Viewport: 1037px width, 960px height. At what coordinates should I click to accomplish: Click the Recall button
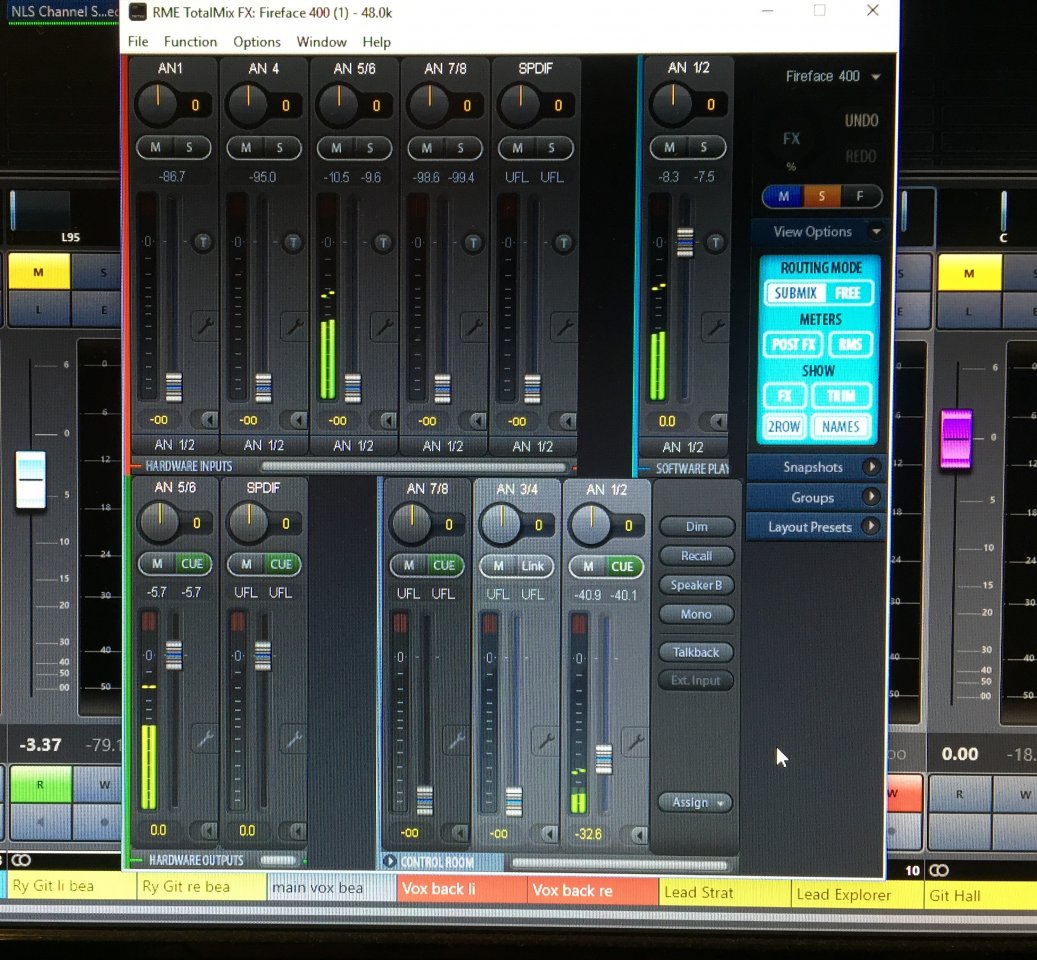click(696, 555)
